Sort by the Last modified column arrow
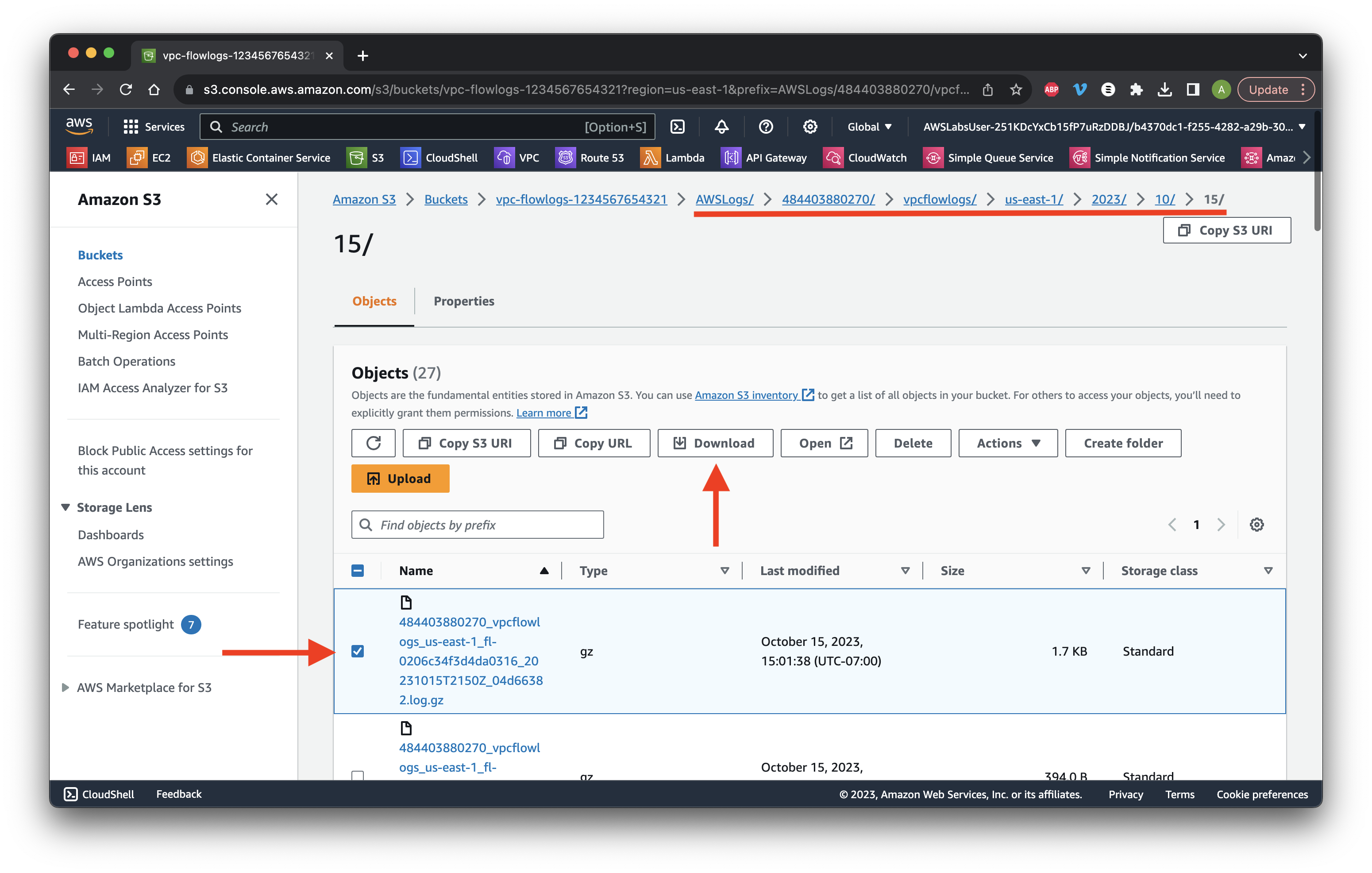 click(x=905, y=570)
